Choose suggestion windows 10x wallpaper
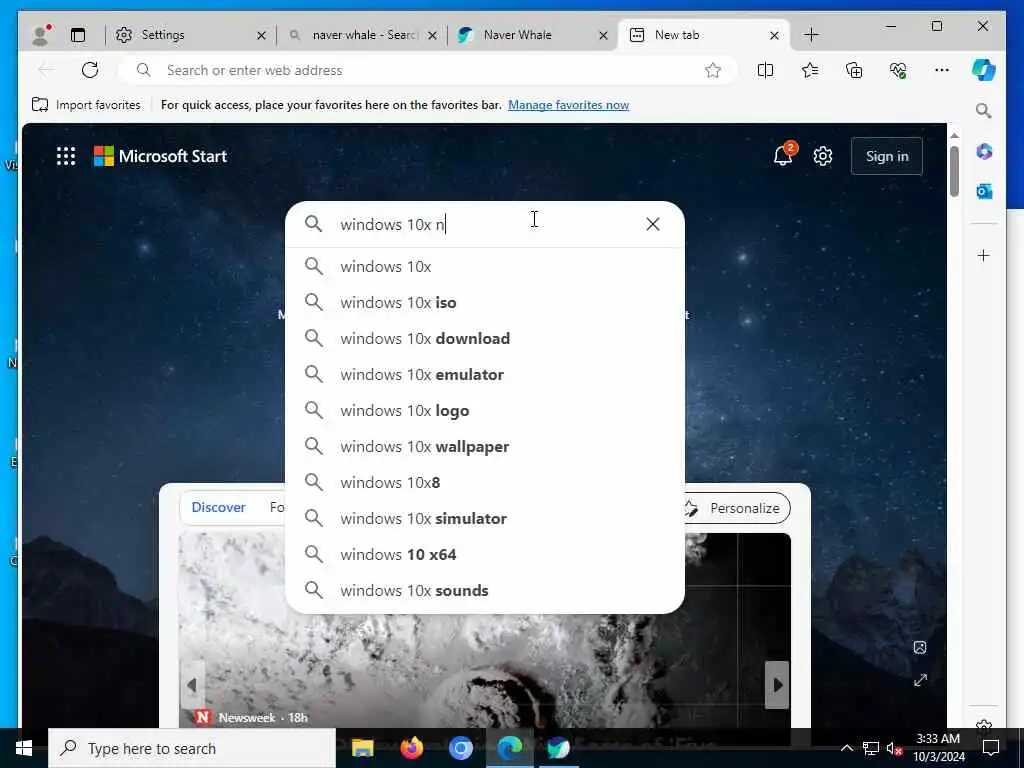The width and height of the screenshot is (1024, 768). (485, 446)
